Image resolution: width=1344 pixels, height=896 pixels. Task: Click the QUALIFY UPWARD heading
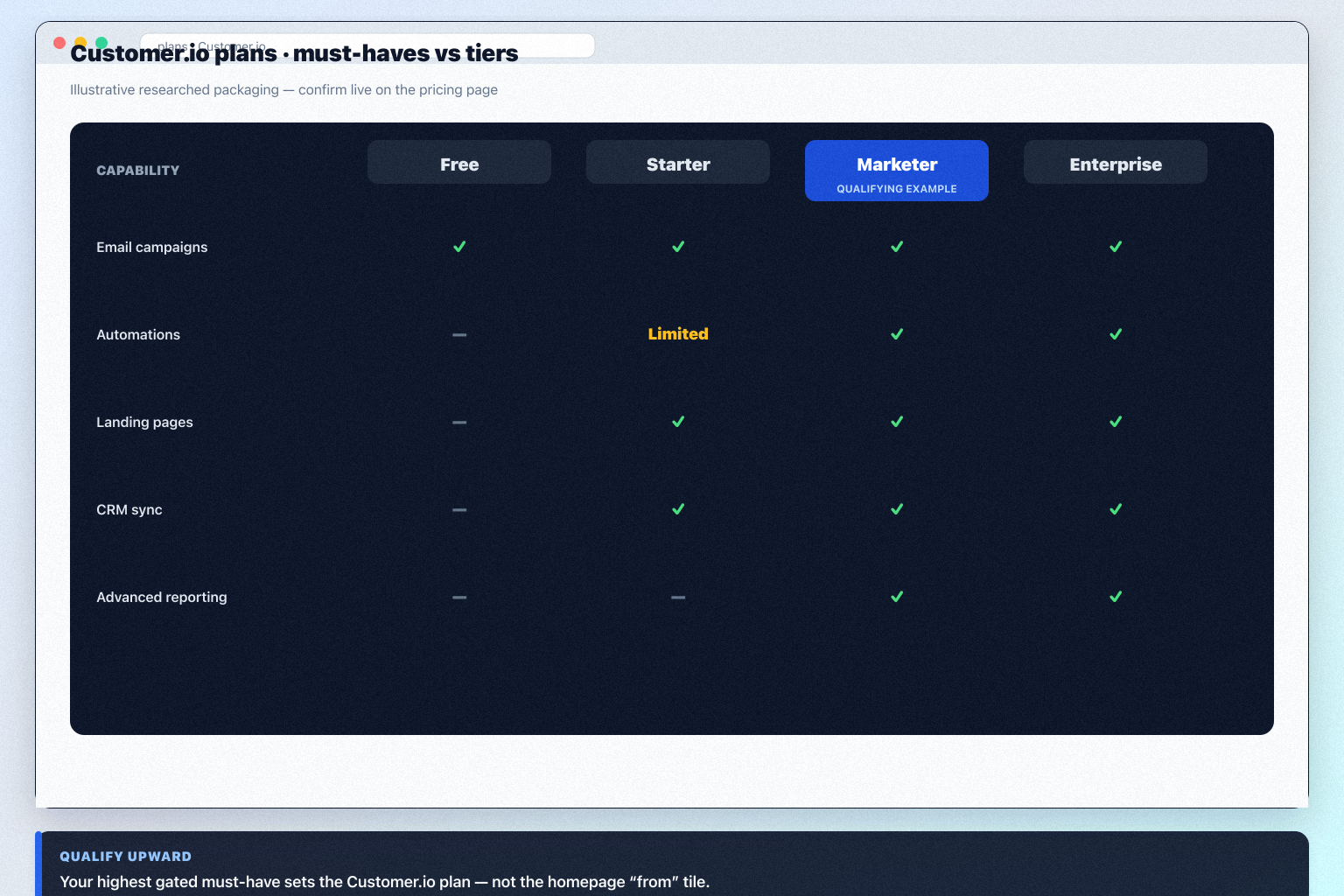point(125,857)
